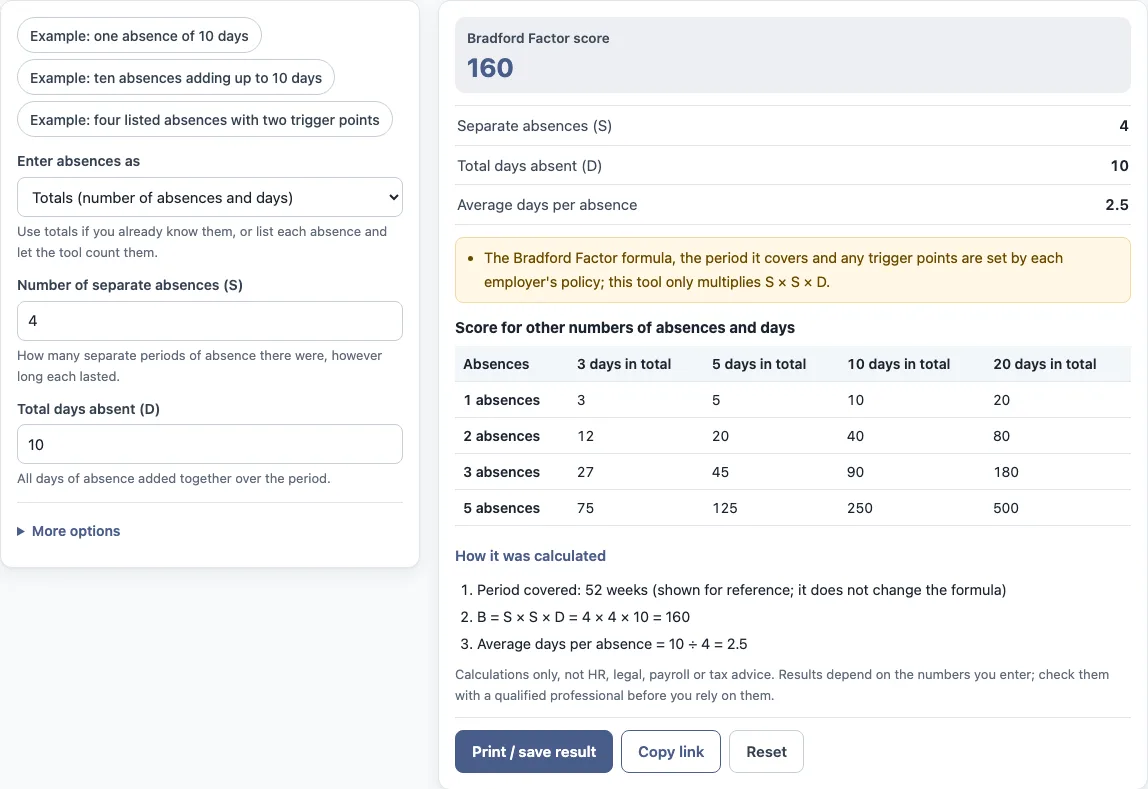
Task: Click the formula line "B = S × S × D"
Action: click(583, 617)
